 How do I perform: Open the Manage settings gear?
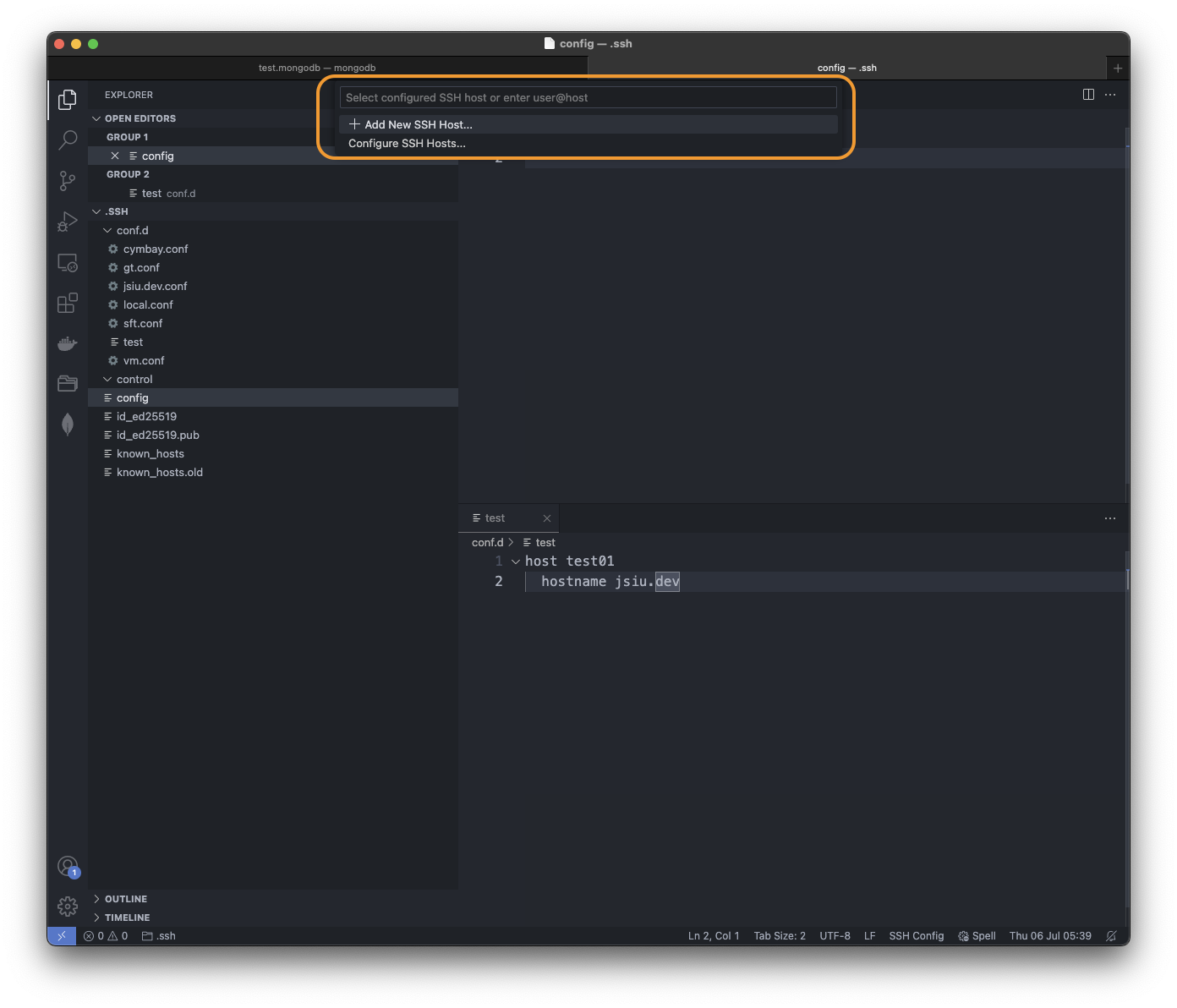(67, 906)
